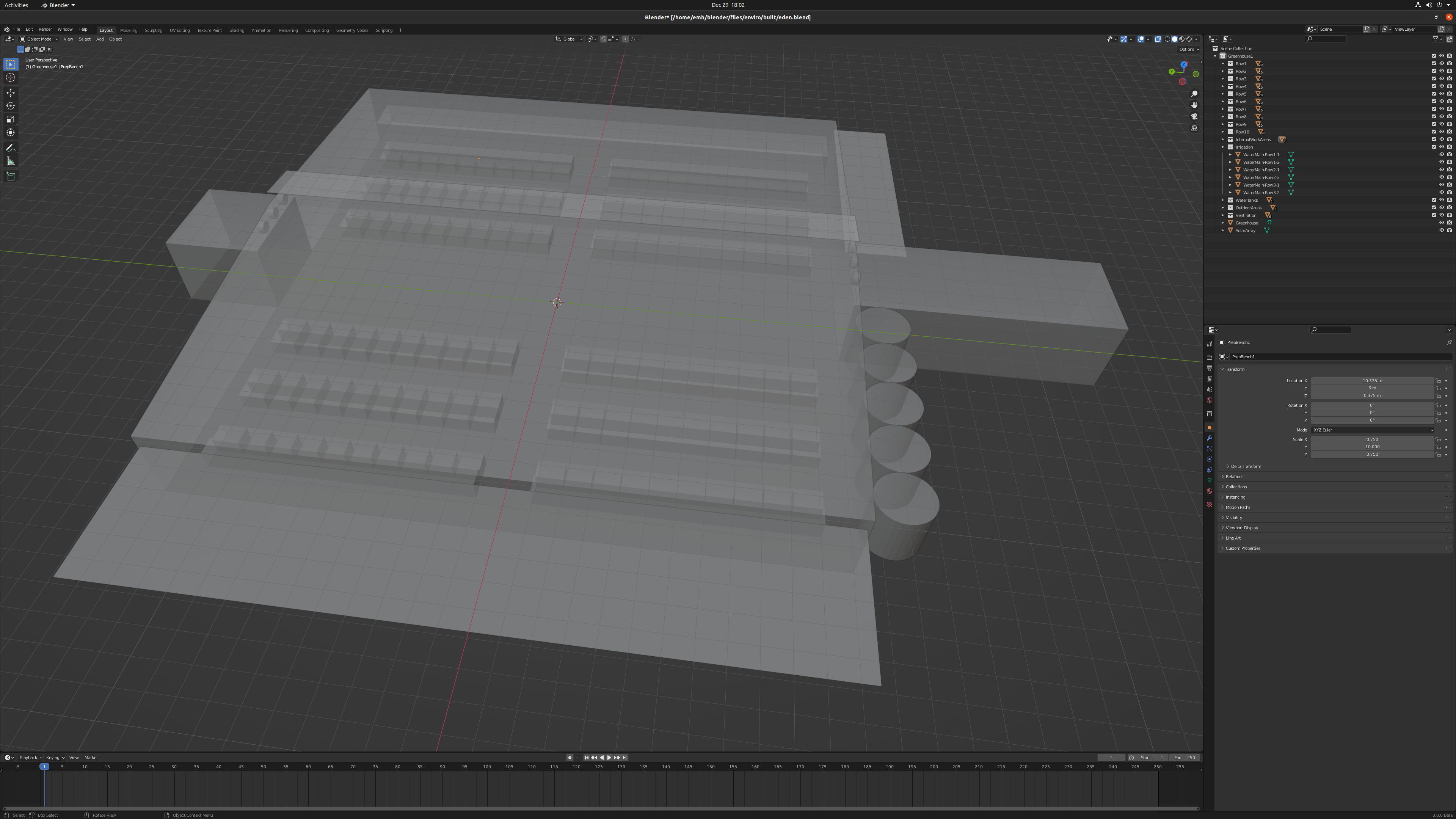Open the View Layer properties tab
The height and width of the screenshot is (819, 1456).
(1210, 379)
